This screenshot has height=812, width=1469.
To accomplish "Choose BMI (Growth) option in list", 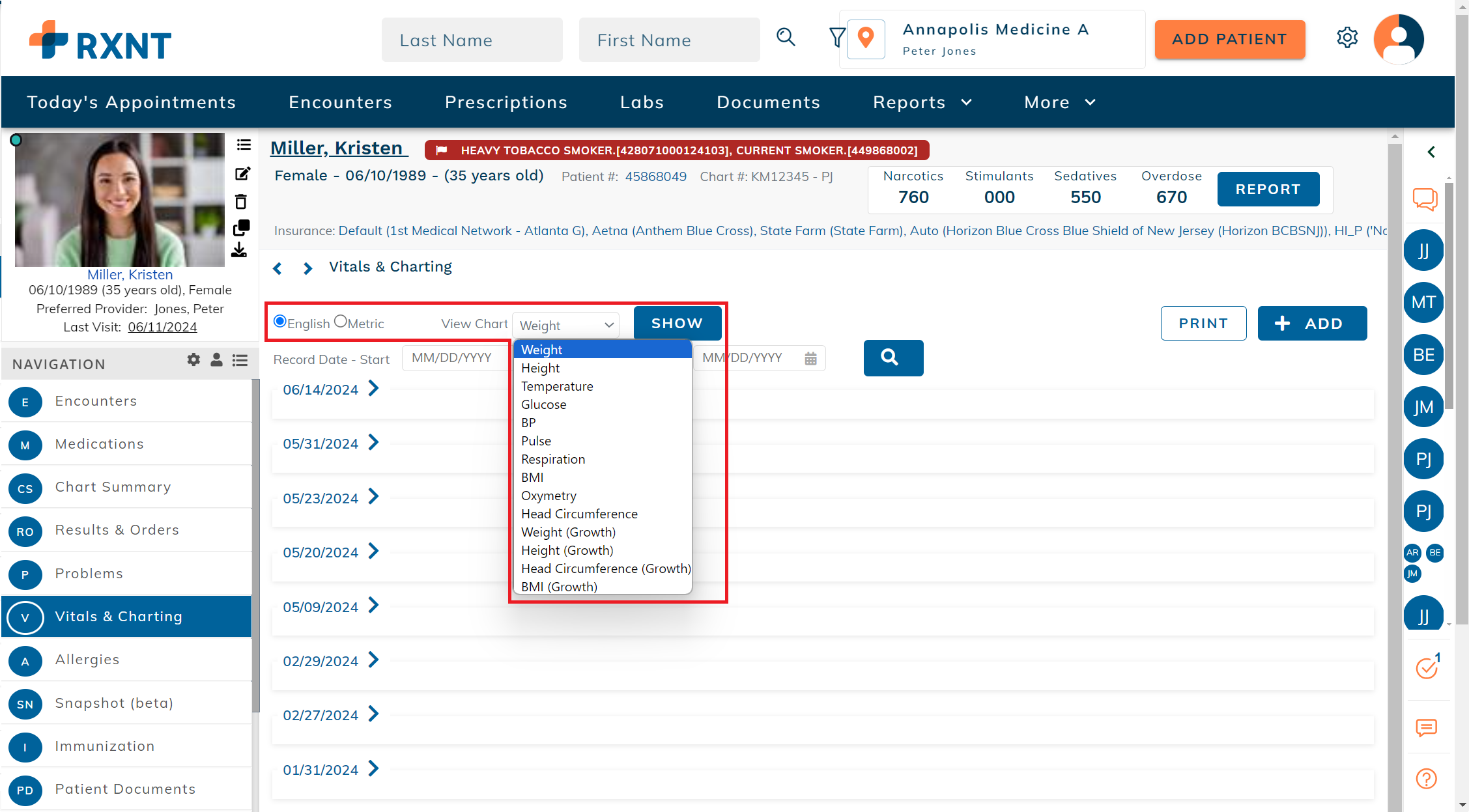I will tap(558, 587).
